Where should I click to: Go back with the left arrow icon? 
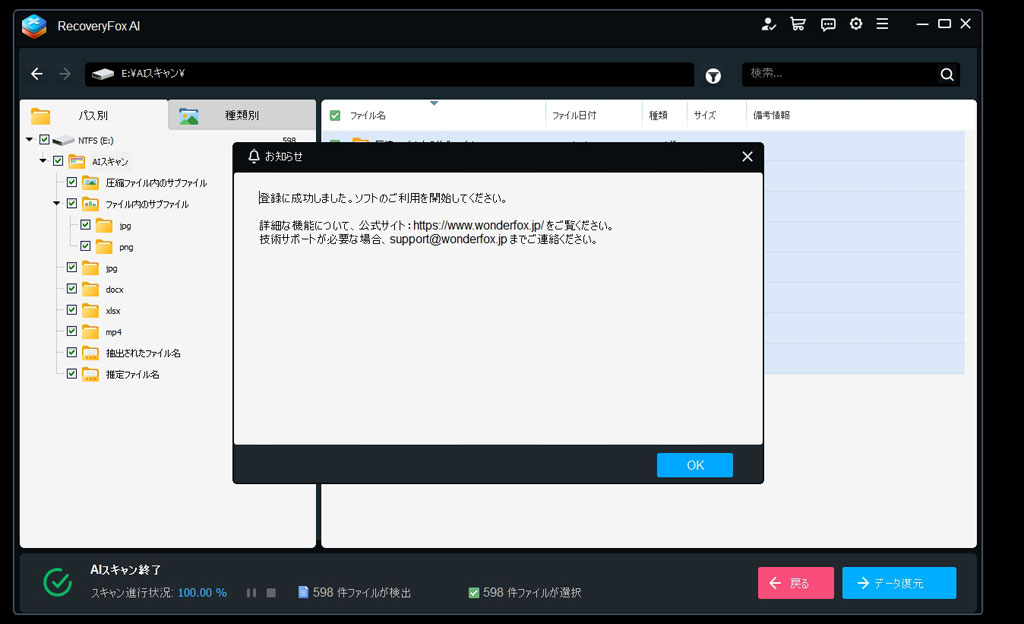pos(37,74)
